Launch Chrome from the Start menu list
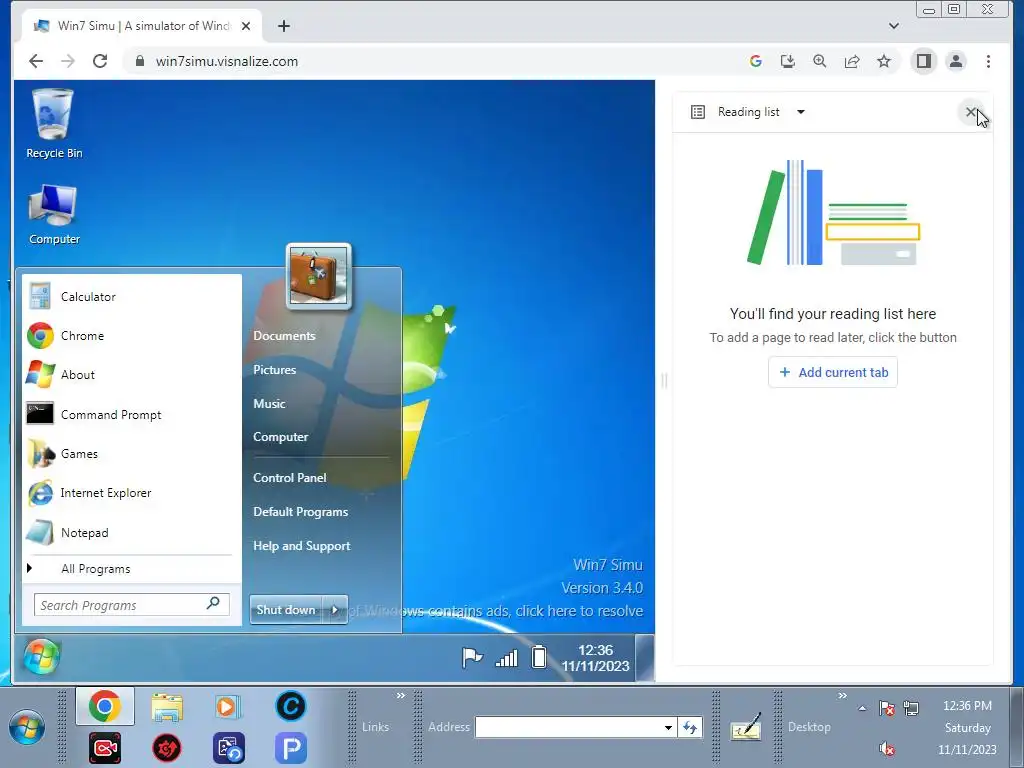Viewport: 1024px width, 768px height. tap(133, 336)
